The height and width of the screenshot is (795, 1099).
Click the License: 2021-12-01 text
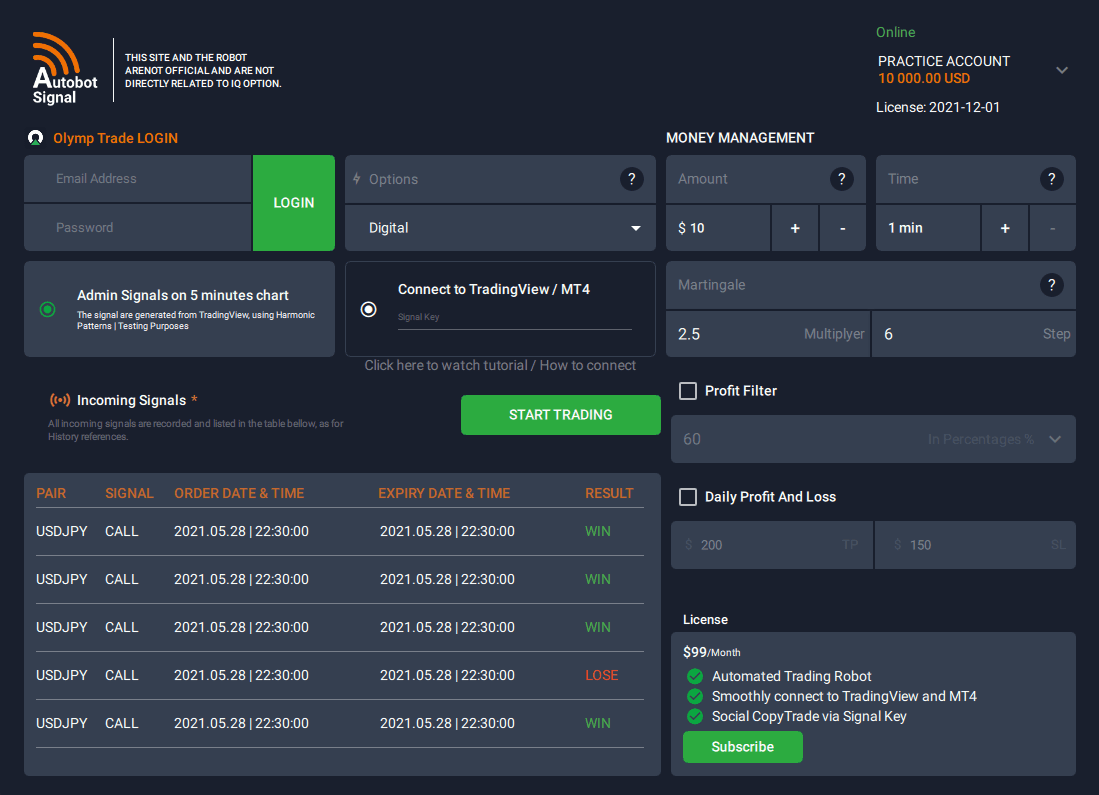(x=938, y=107)
